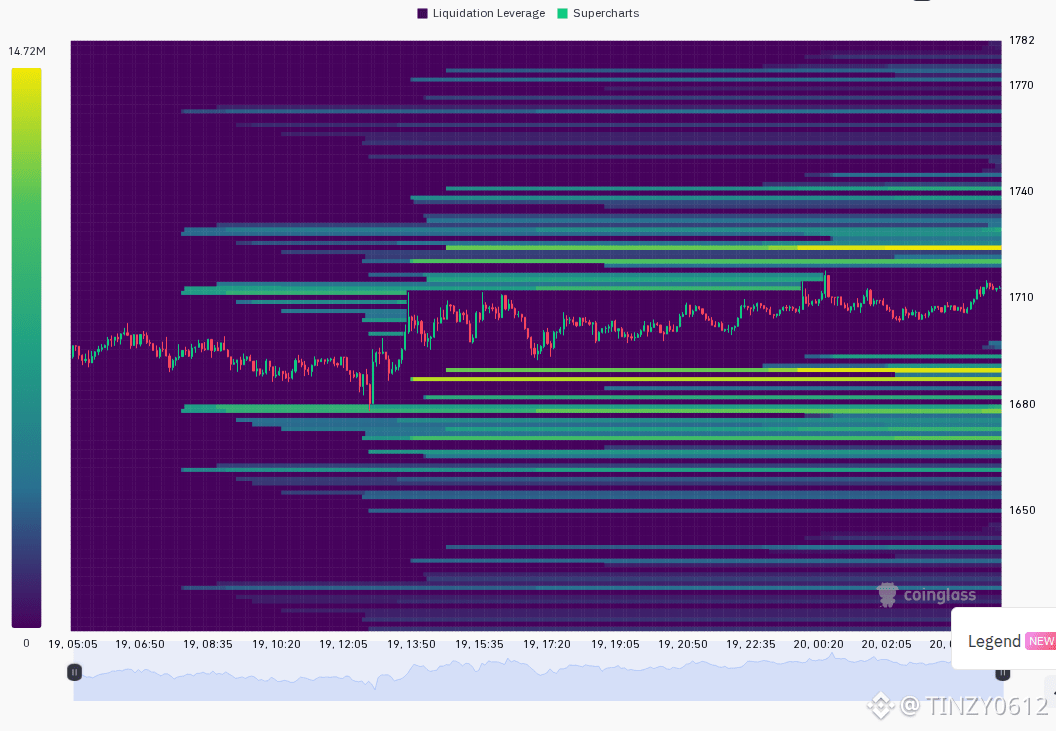Click the range selector overview chart

pos(538,676)
